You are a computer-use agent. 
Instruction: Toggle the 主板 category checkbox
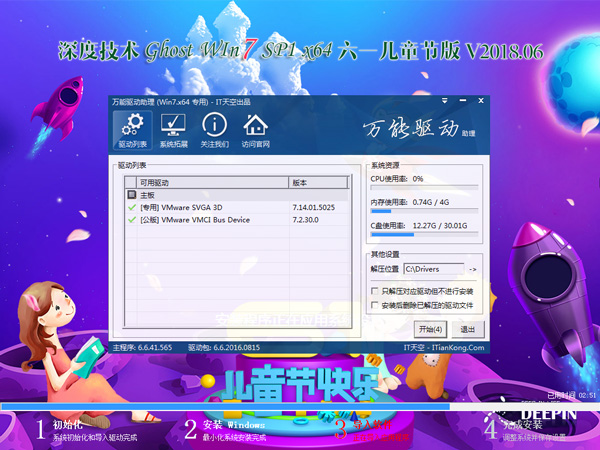point(132,195)
